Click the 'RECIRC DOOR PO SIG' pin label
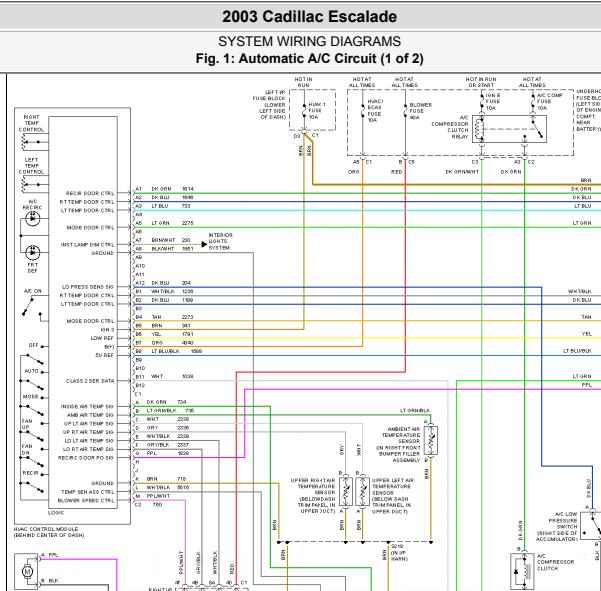This screenshot has width=601, height=591. pos(85,458)
